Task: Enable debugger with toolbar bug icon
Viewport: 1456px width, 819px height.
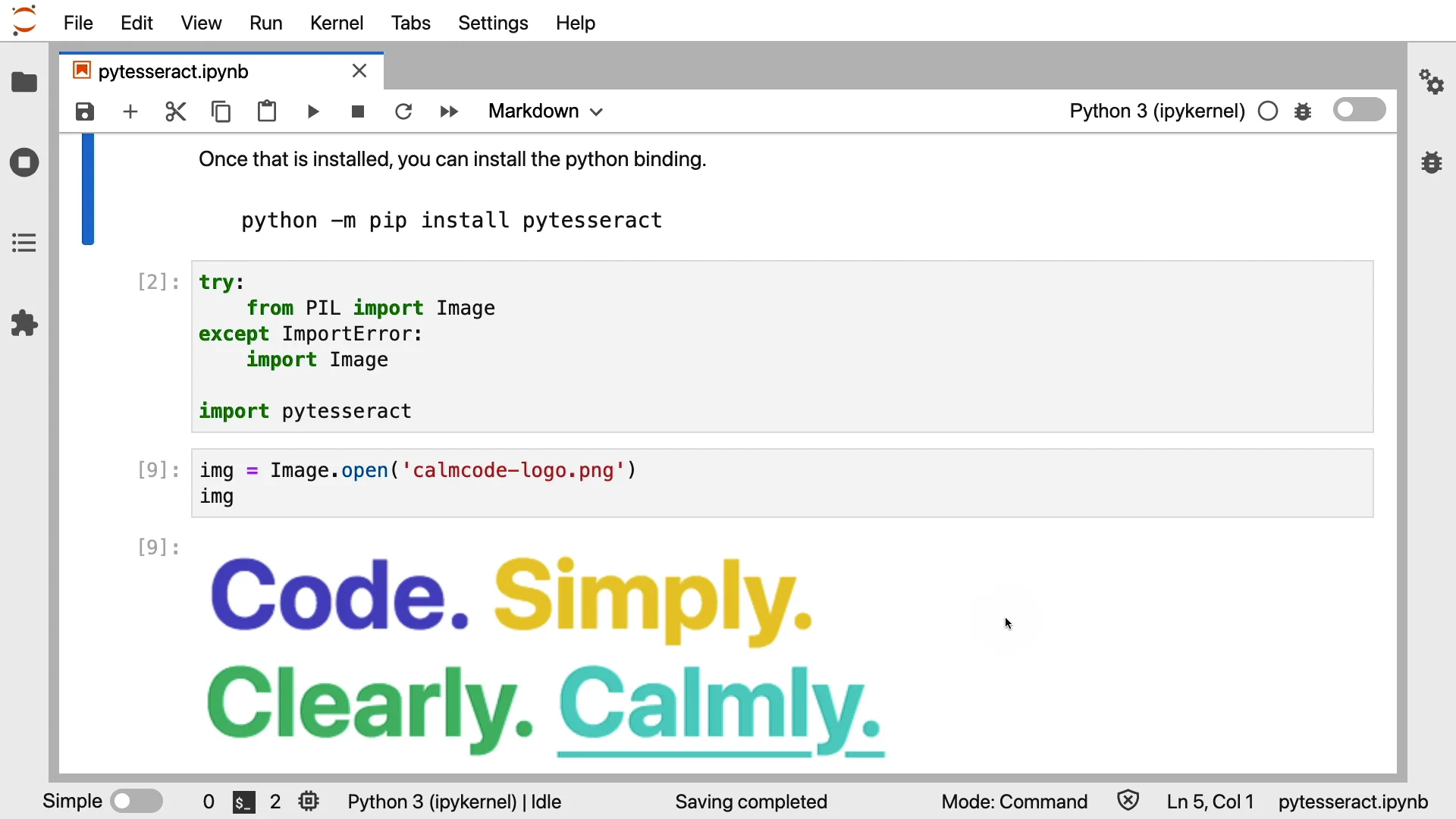Action: tap(1304, 112)
